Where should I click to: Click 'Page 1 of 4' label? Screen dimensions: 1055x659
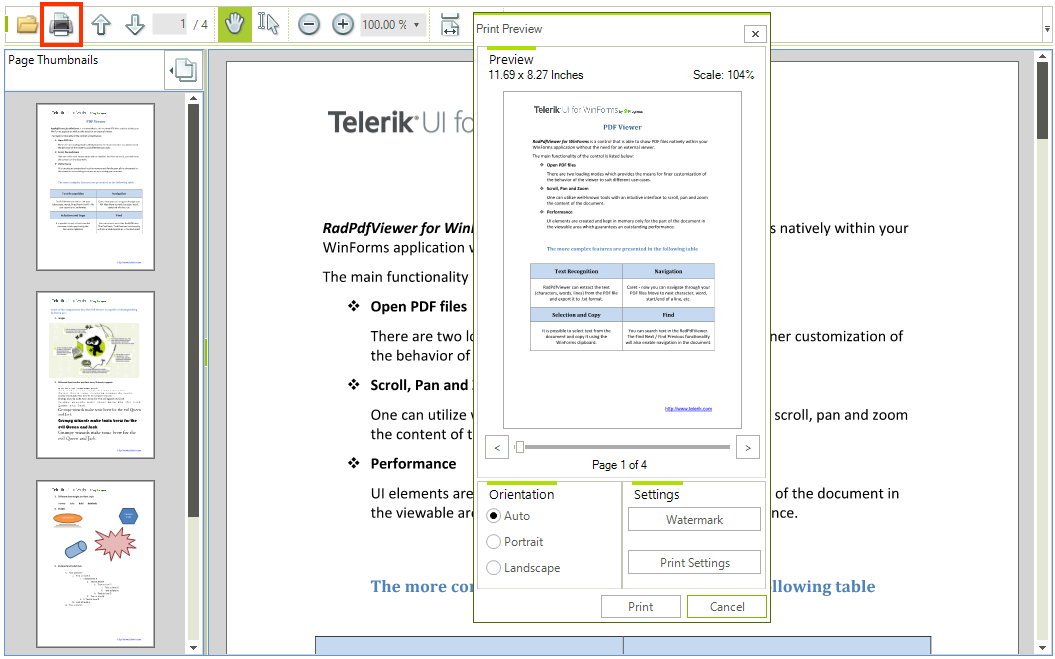[x=619, y=465]
